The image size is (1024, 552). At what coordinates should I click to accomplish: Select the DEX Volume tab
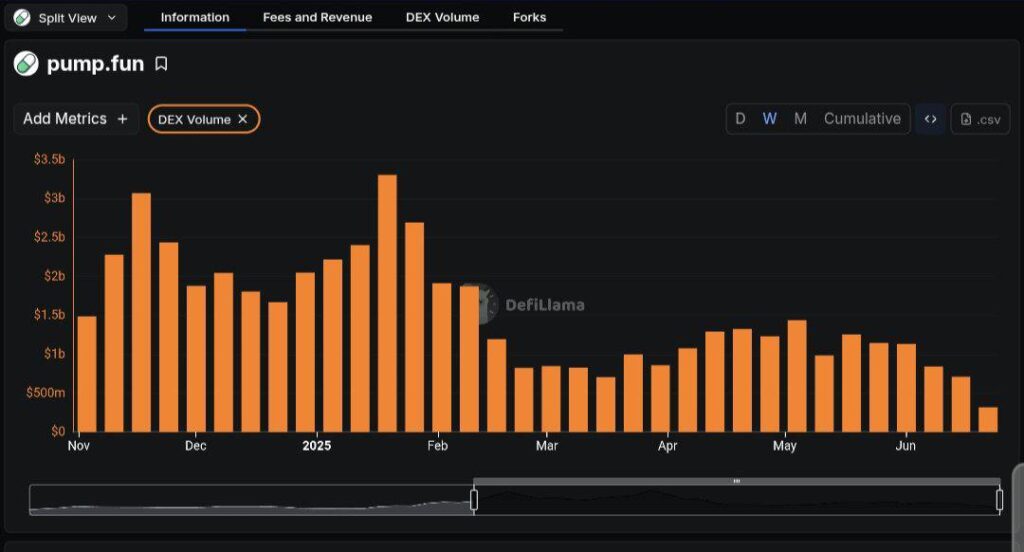(442, 17)
